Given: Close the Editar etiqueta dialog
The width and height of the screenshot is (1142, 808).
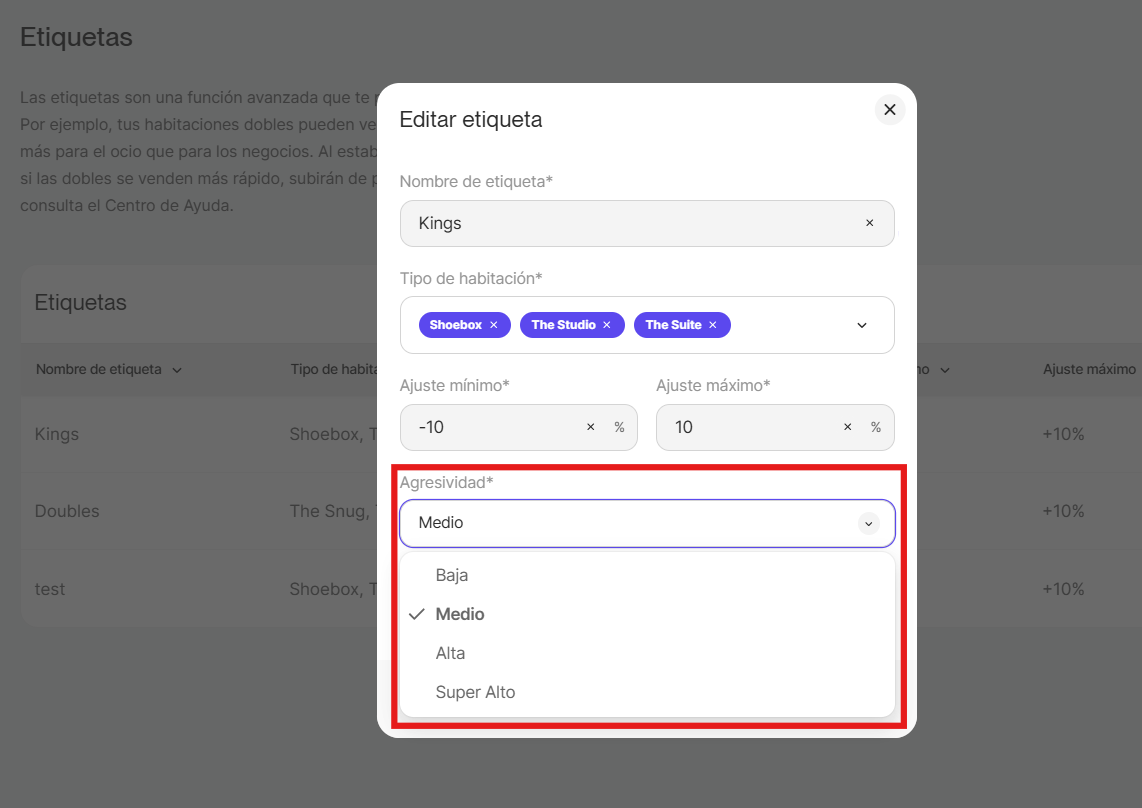Looking at the screenshot, I should tap(889, 110).
